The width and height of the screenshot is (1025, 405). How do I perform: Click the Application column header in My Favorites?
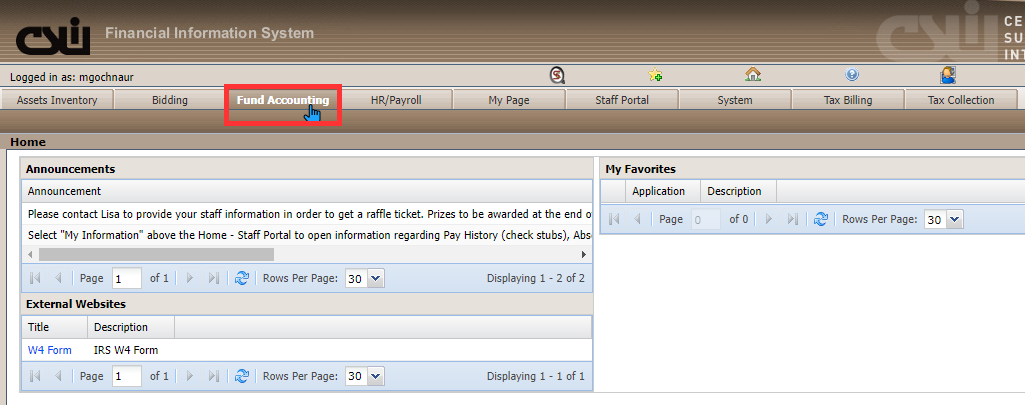coord(658,191)
